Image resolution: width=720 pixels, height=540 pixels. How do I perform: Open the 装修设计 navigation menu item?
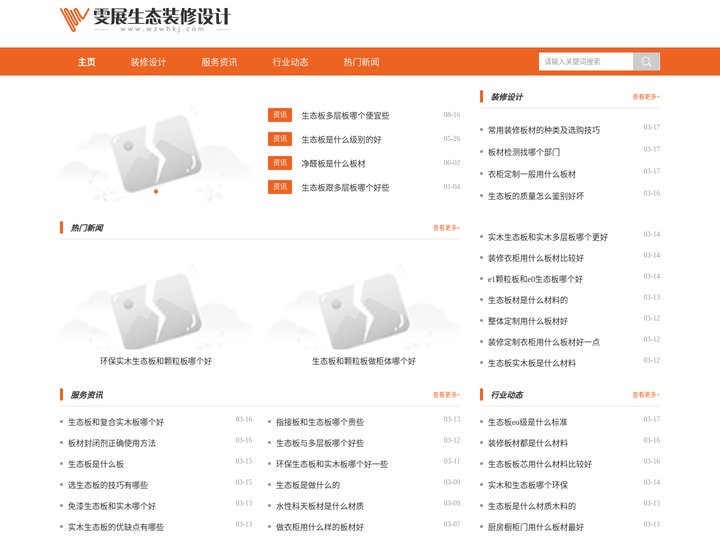coord(148,62)
